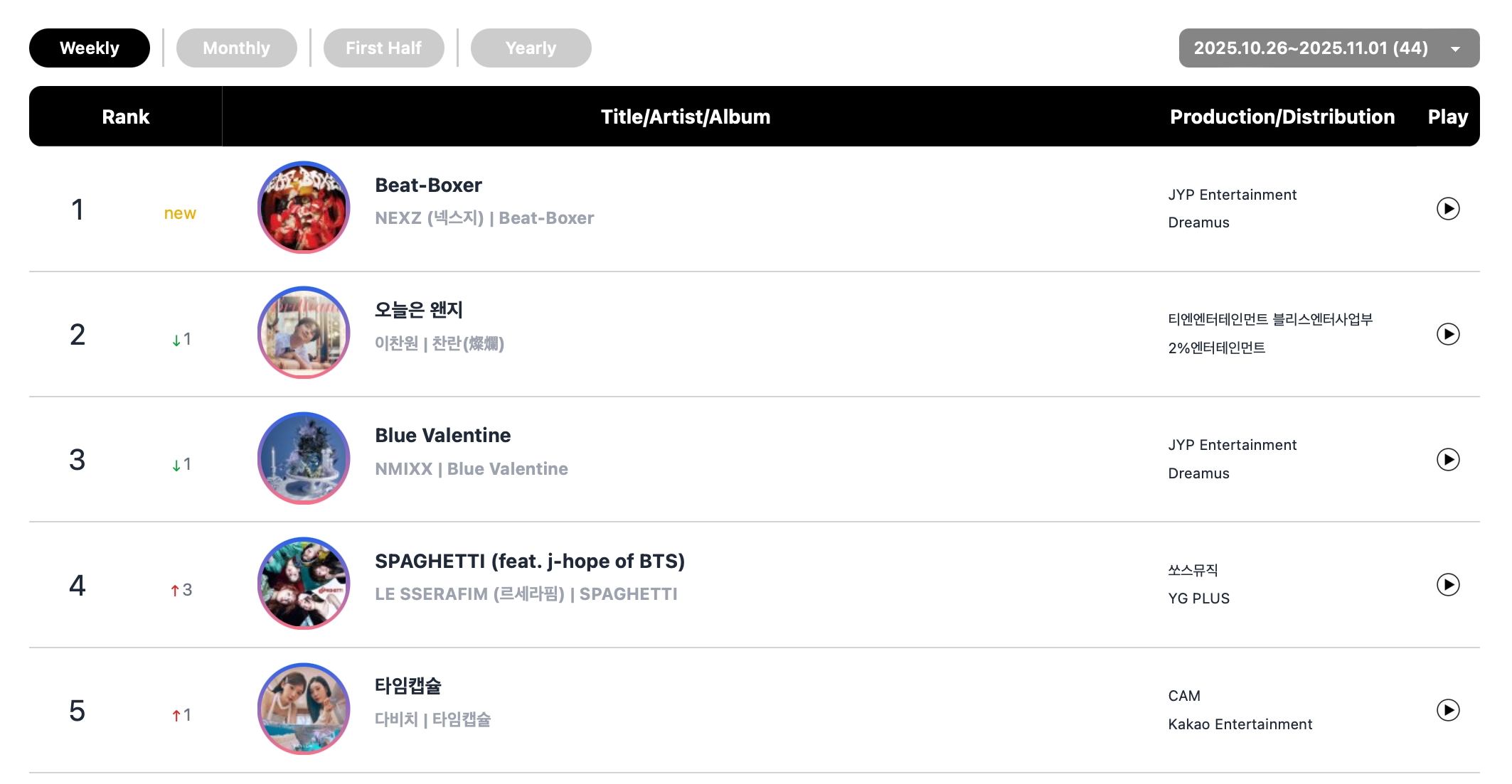Click the SPAGHETTI (feat. j-hope of BTS) title
This screenshot has height=784, width=1512.
(529, 562)
